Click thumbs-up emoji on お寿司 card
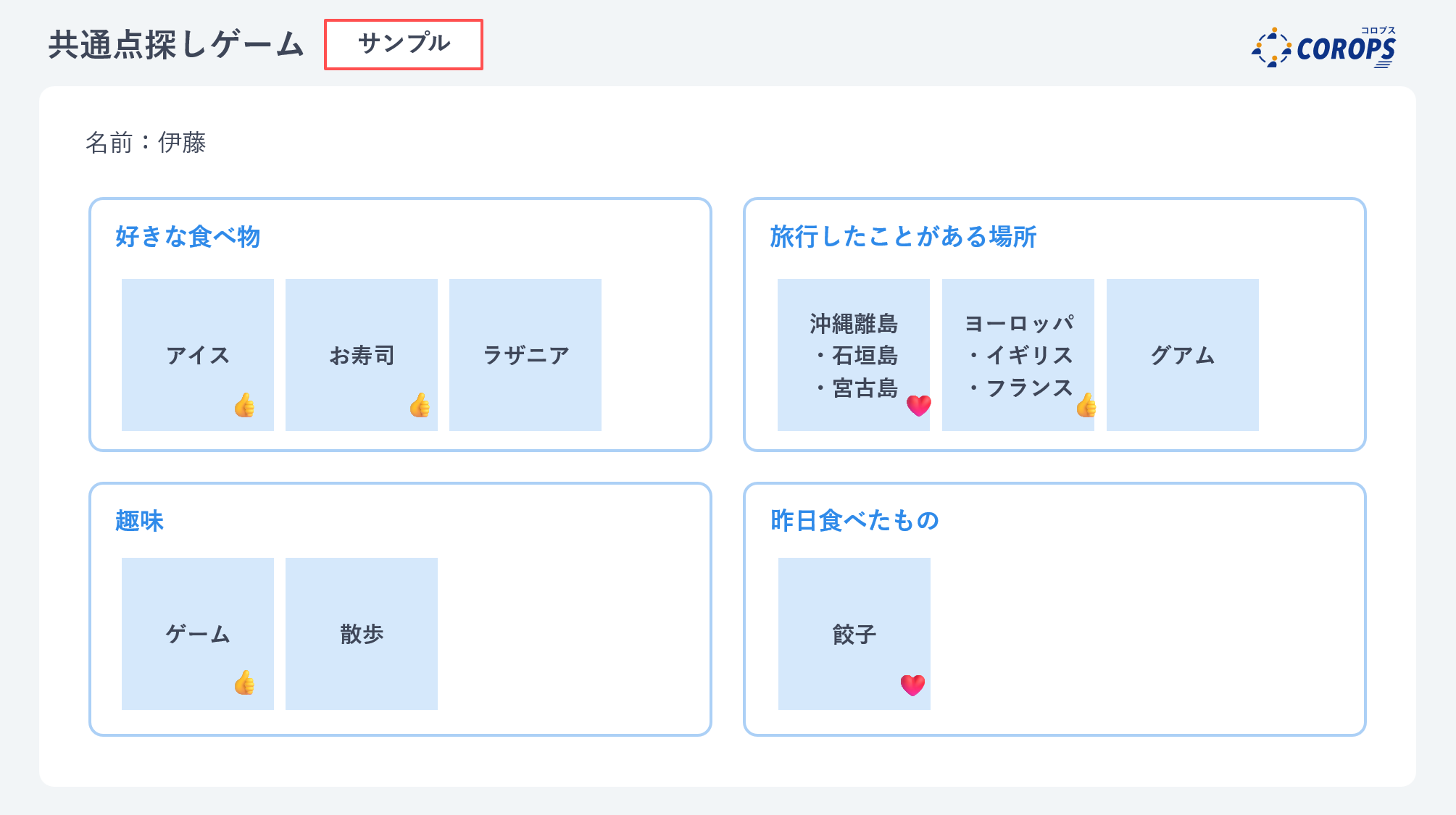The width and height of the screenshot is (1456, 815). tap(420, 405)
